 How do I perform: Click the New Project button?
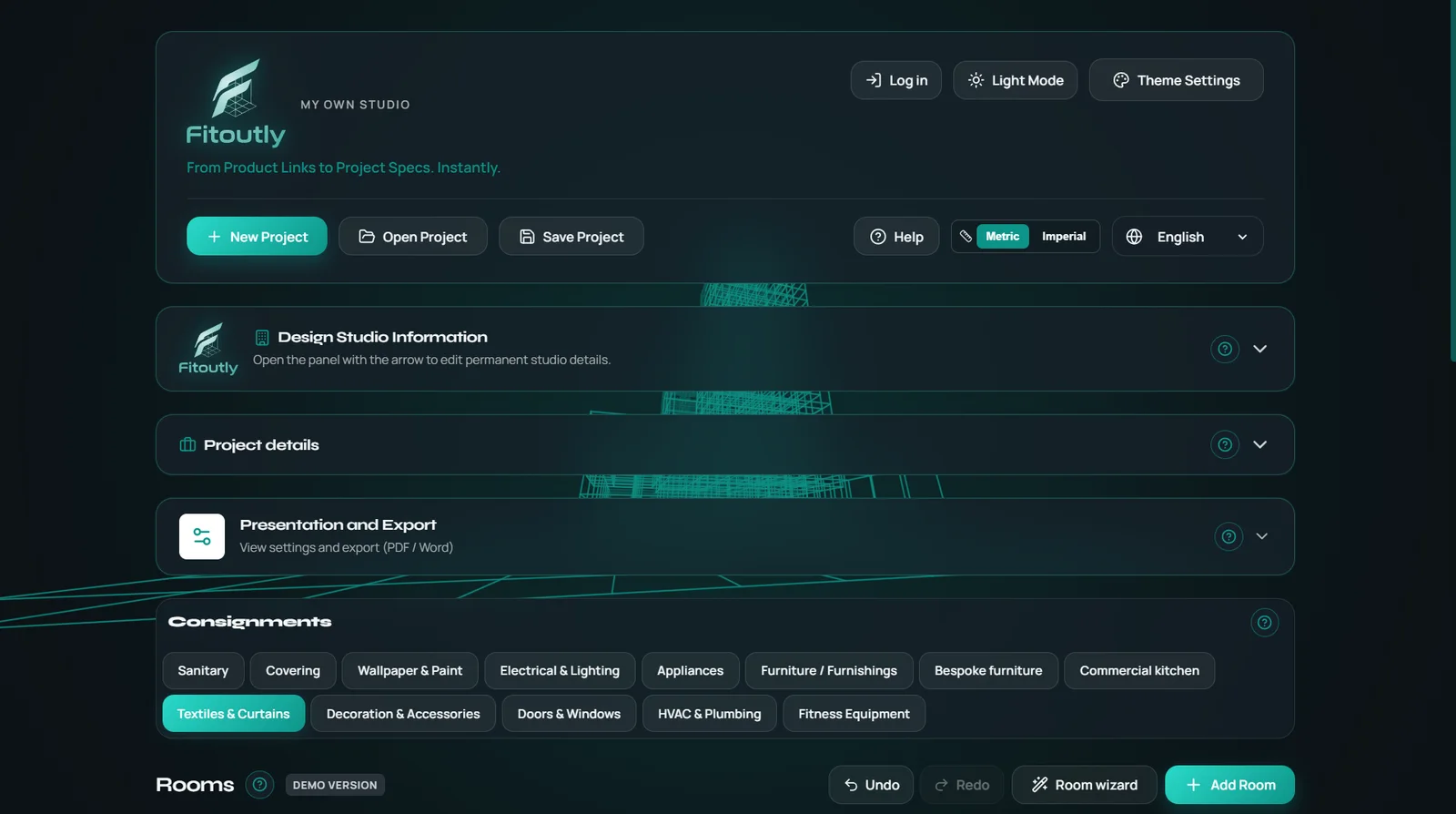[x=257, y=237]
